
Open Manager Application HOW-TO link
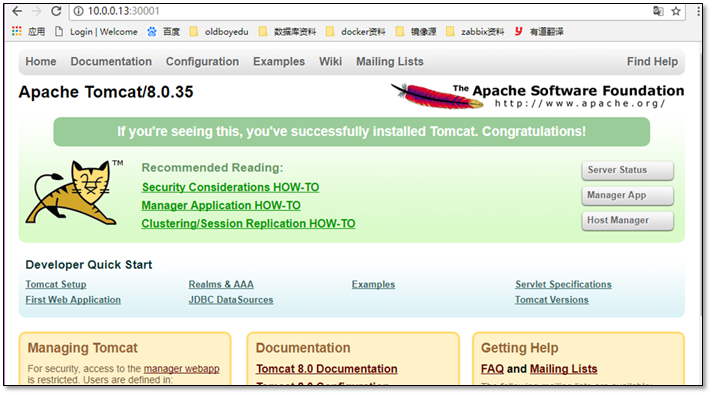221,205
